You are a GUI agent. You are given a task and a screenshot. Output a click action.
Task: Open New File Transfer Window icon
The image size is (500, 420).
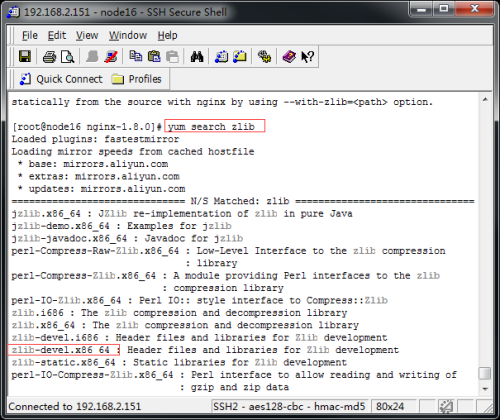point(240,57)
